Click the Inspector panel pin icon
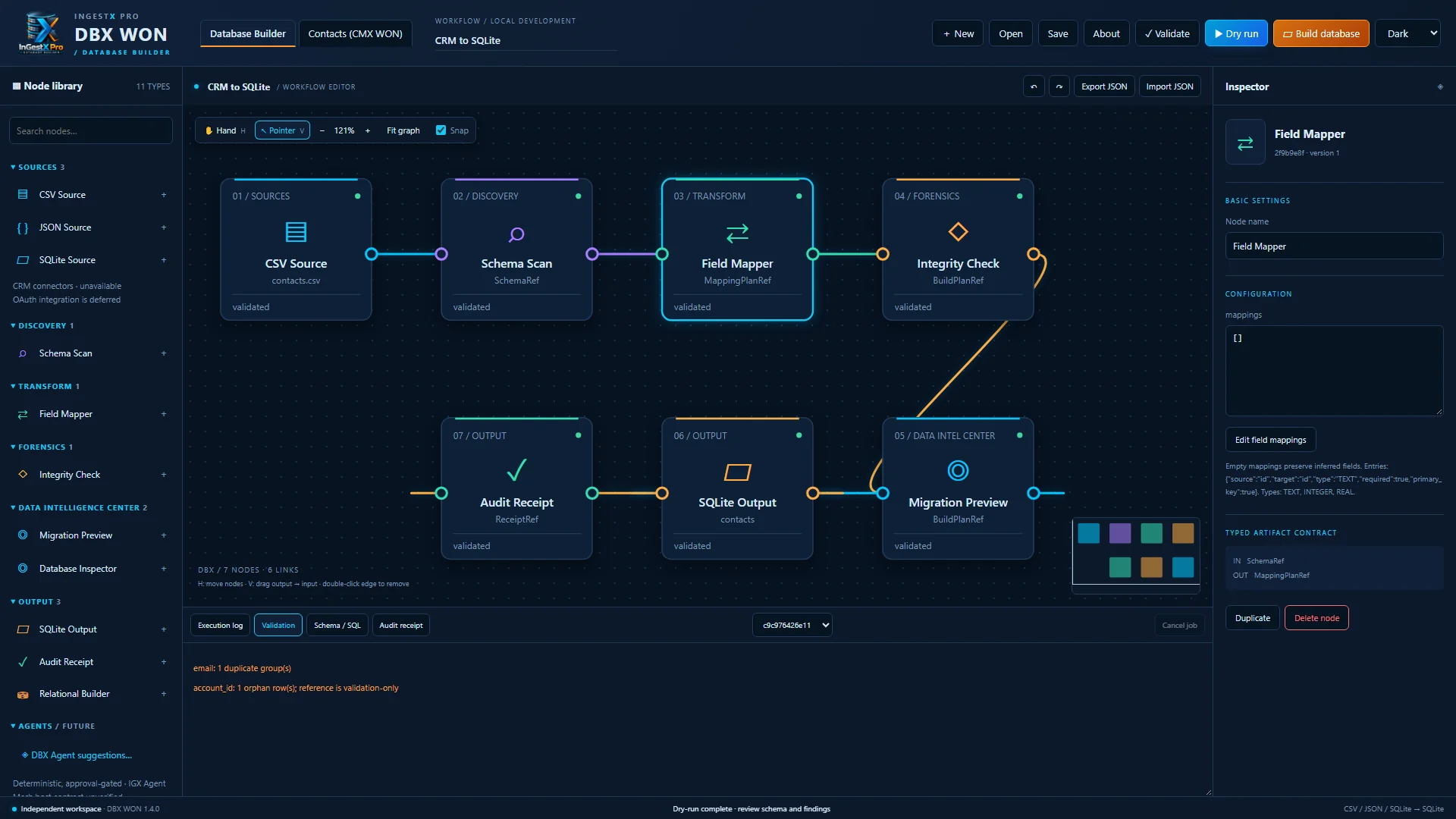Image resolution: width=1456 pixels, height=819 pixels. [x=1440, y=86]
